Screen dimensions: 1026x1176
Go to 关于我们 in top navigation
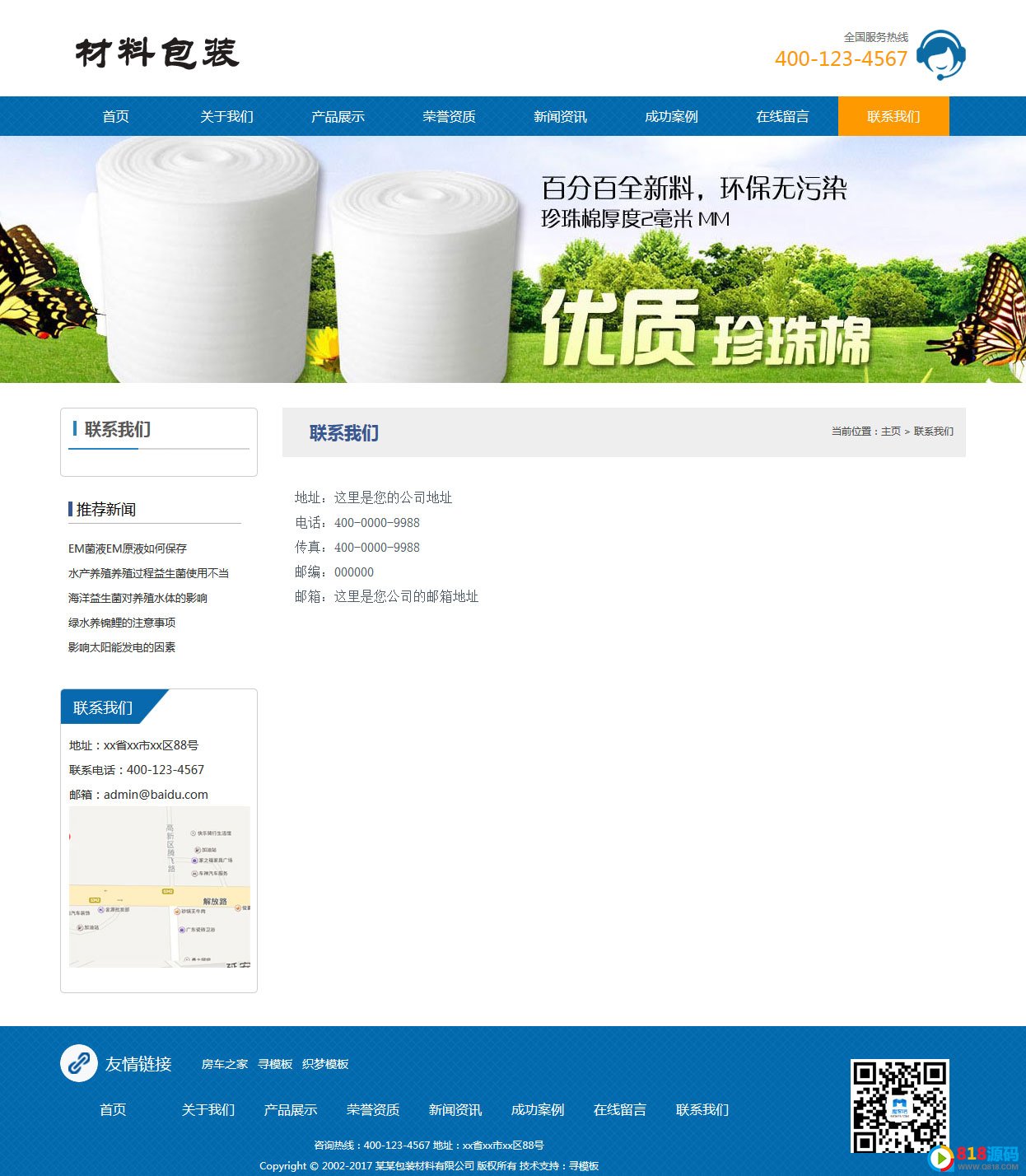pos(226,116)
